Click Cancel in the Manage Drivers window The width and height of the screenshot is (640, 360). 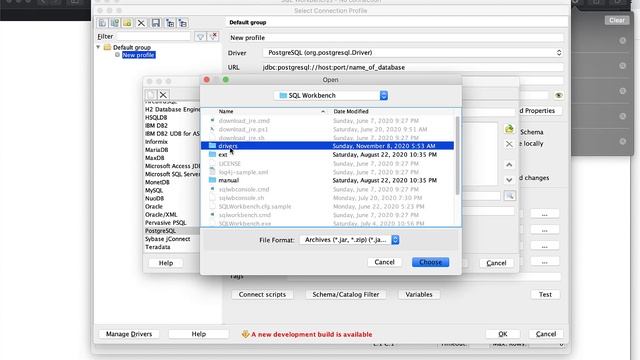pos(496,263)
